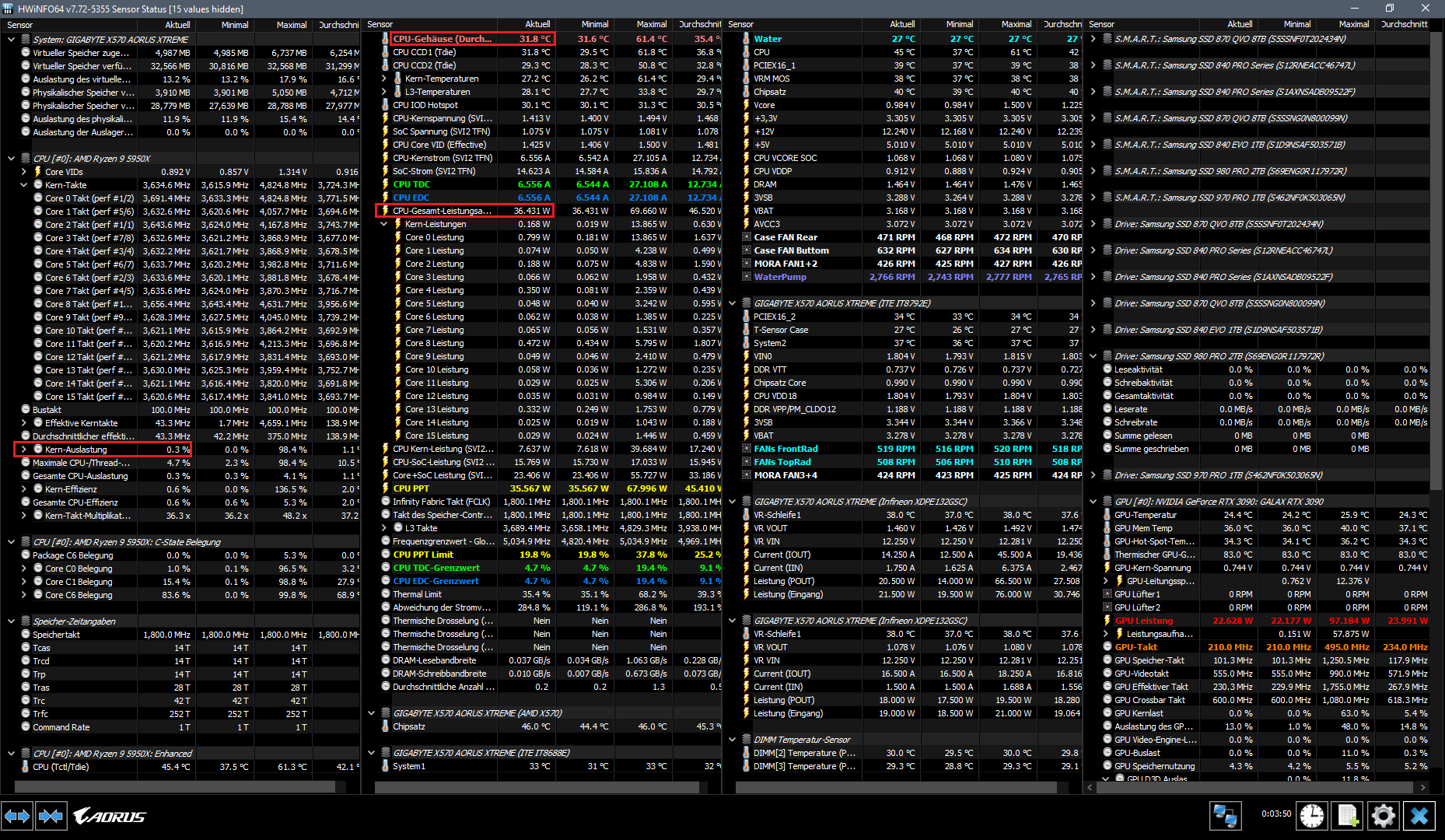This screenshot has height=840, width=1445.
Task: Open sensor settings via the gear icon
Action: tap(1384, 816)
